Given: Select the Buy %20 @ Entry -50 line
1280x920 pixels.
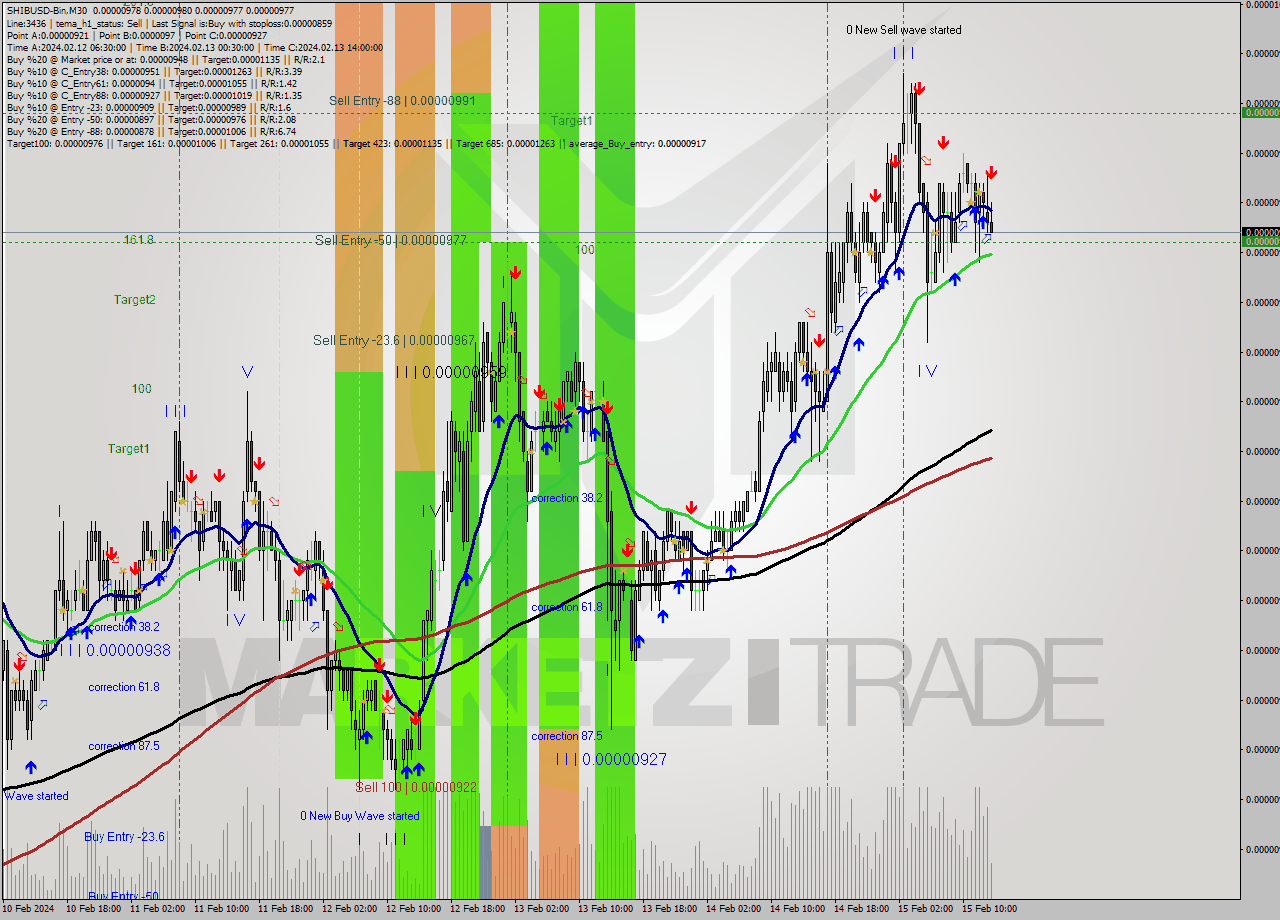Looking at the screenshot, I should click(152, 119).
